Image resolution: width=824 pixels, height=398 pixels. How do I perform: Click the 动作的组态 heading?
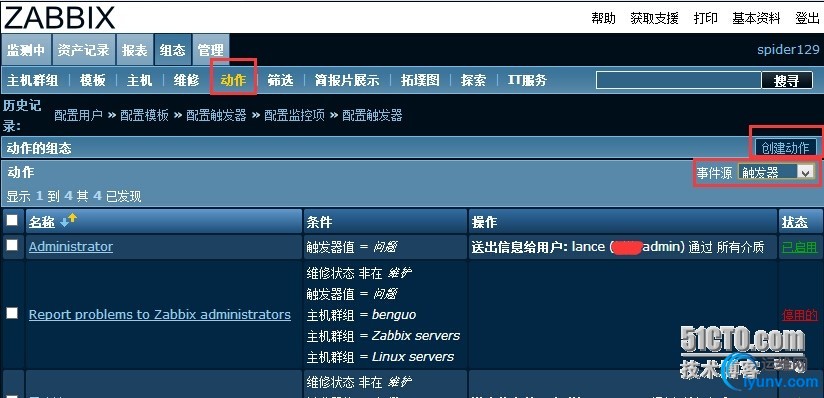(39, 148)
